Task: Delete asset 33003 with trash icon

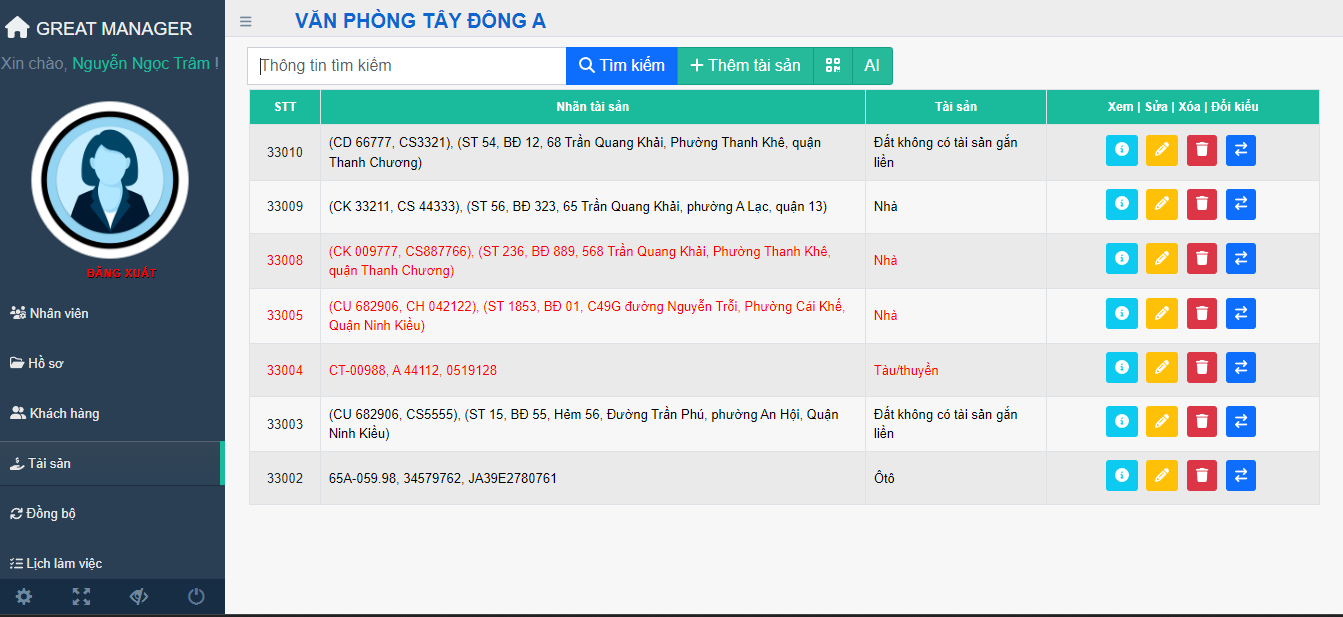Action: point(1201,422)
